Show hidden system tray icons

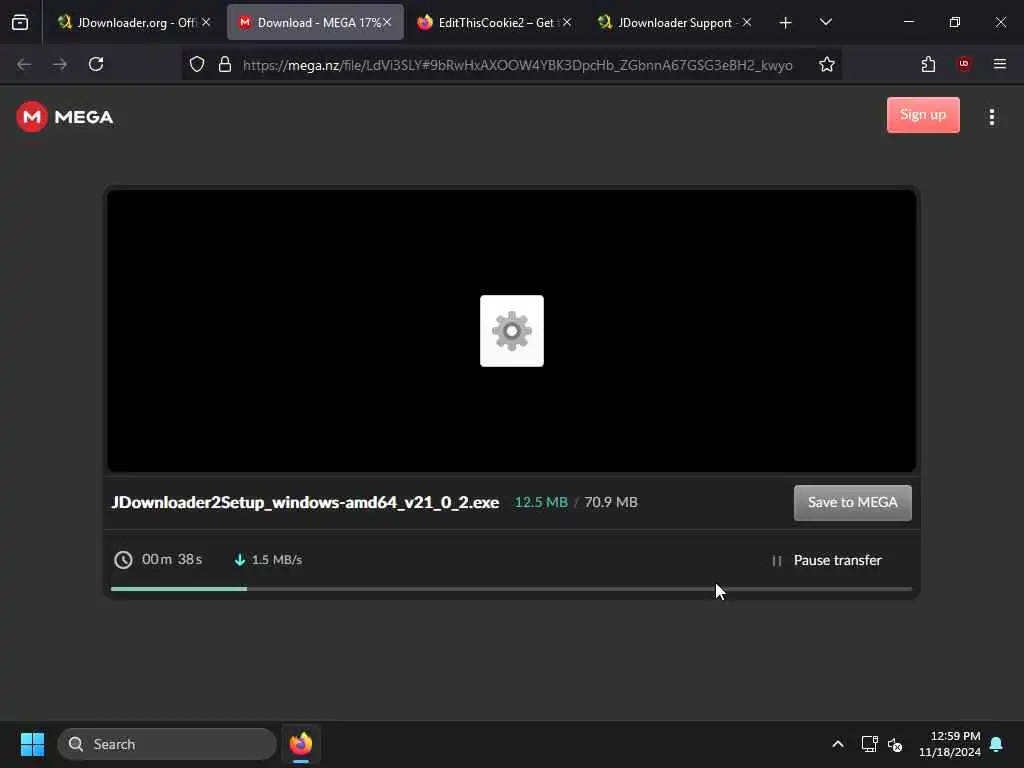[838, 744]
